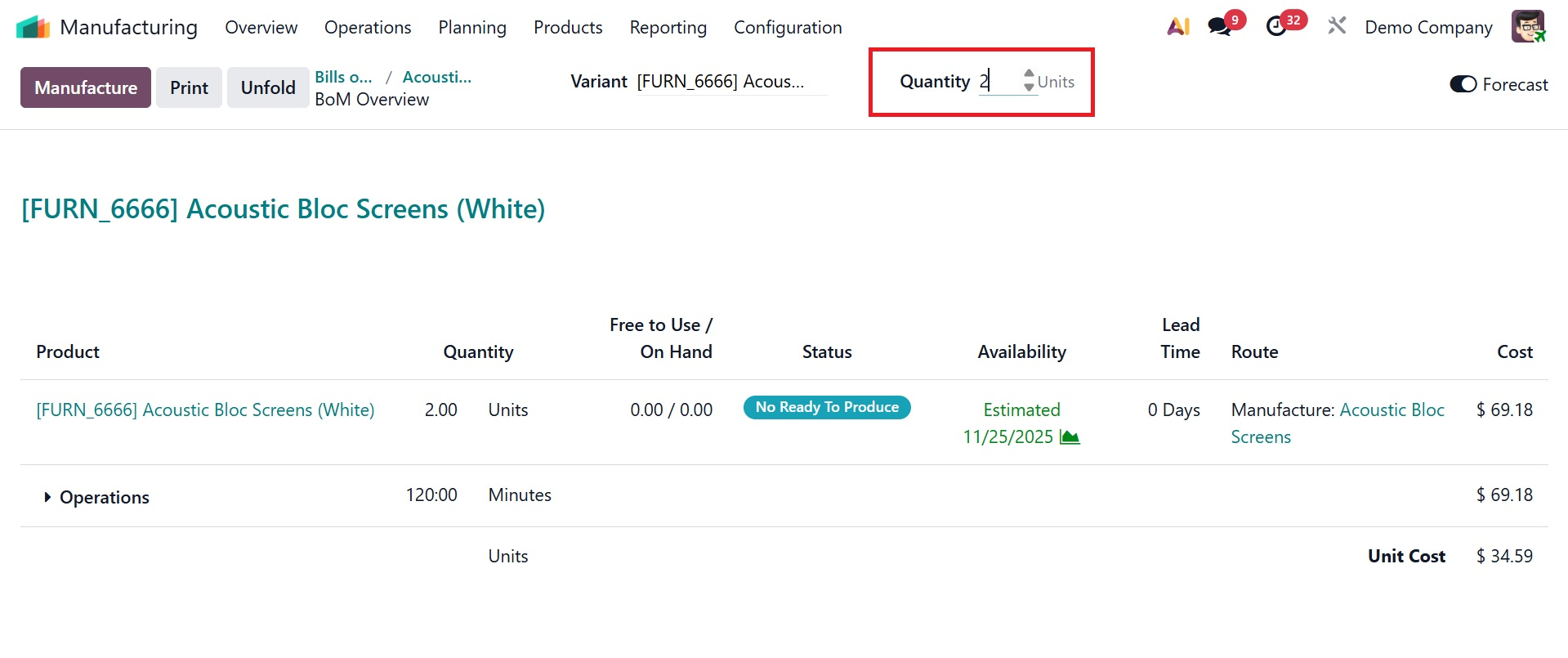Click the Manufacture button
The height and width of the screenshot is (658, 1568).
(86, 87)
